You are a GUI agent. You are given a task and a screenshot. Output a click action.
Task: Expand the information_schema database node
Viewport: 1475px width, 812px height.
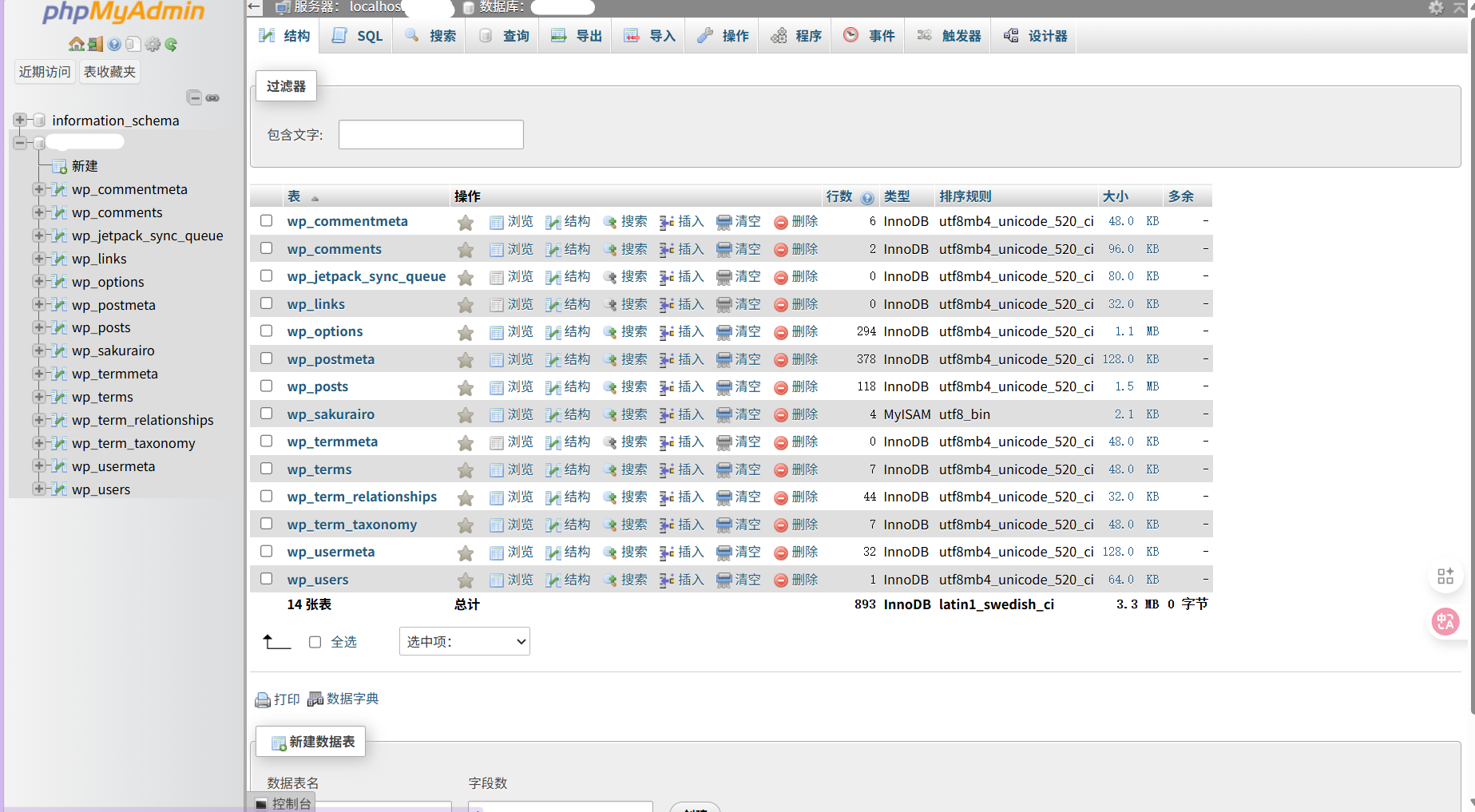[x=20, y=120]
